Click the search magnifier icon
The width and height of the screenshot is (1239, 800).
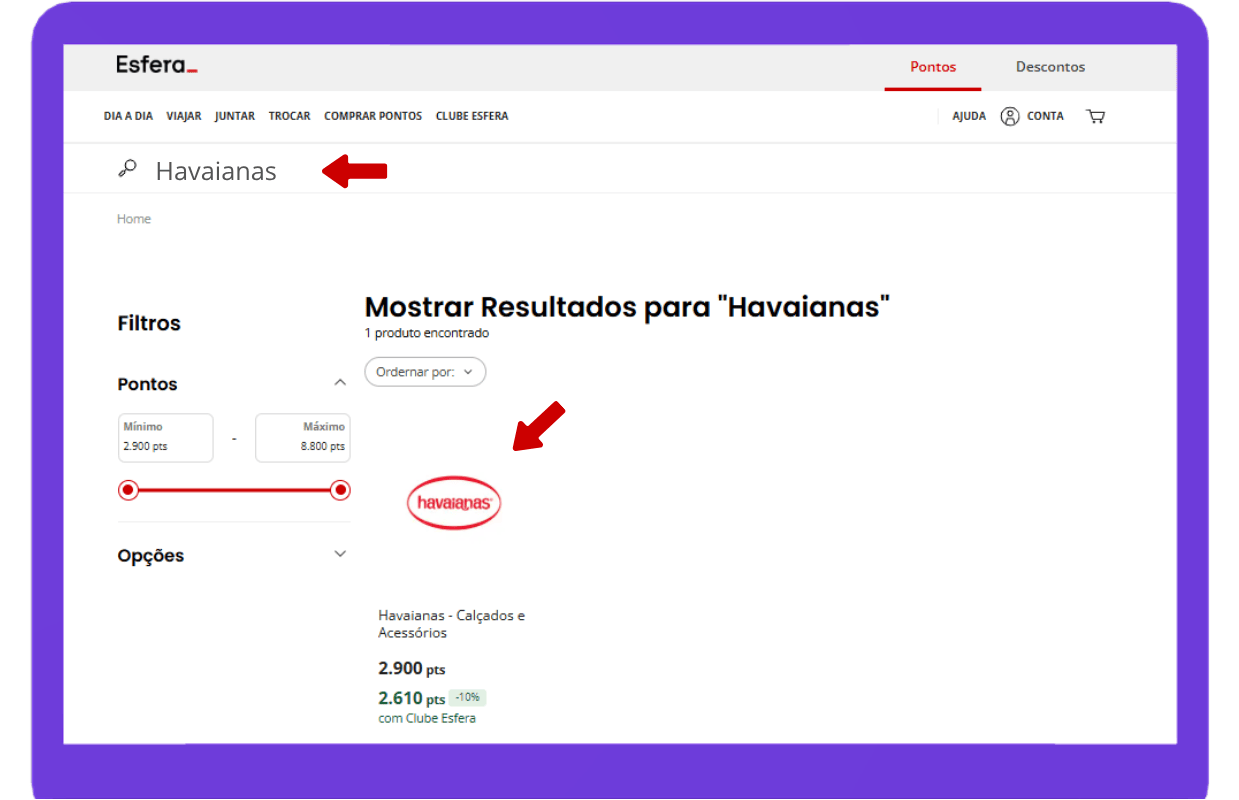(127, 169)
